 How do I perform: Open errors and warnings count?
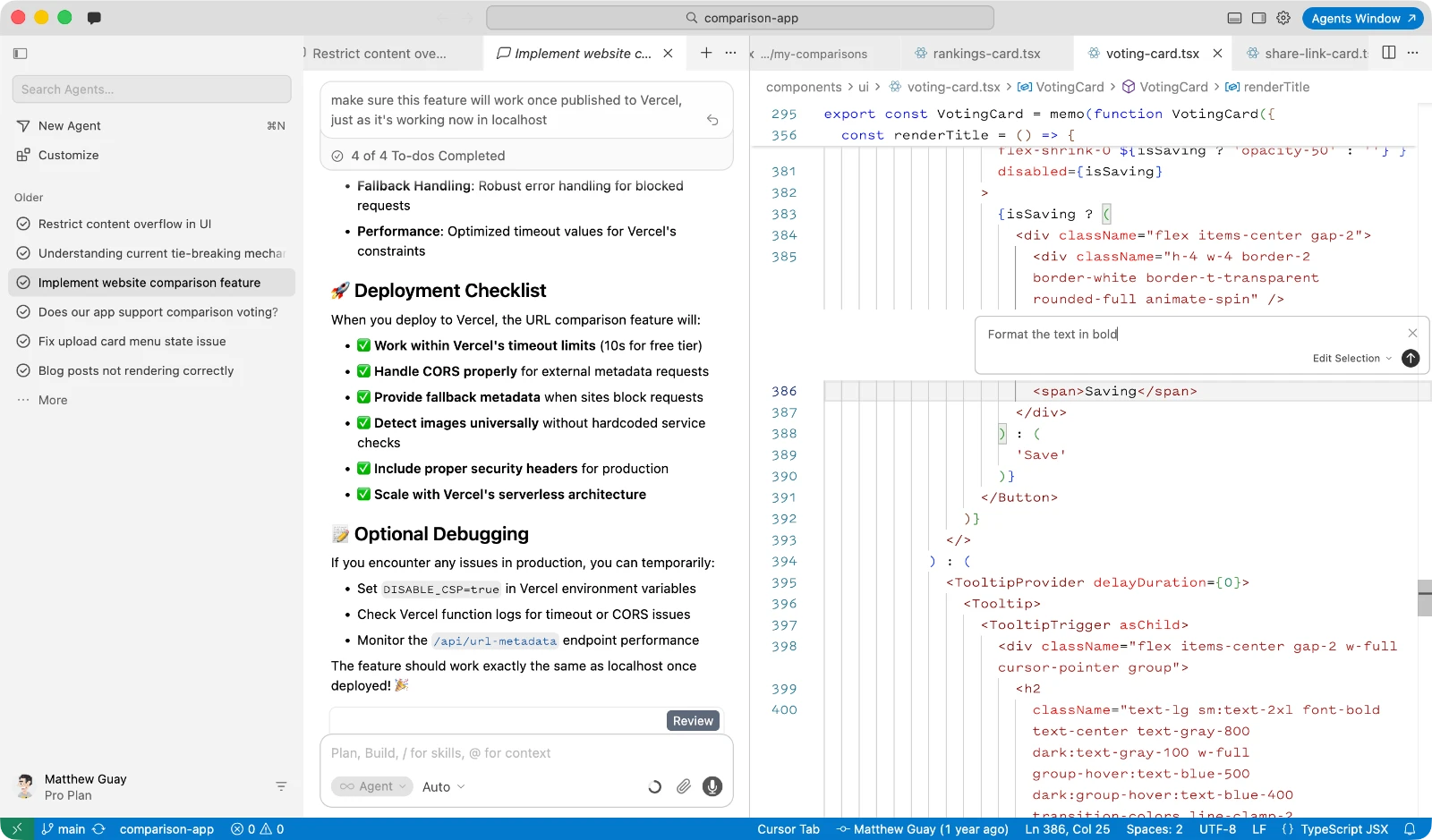click(258, 829)
